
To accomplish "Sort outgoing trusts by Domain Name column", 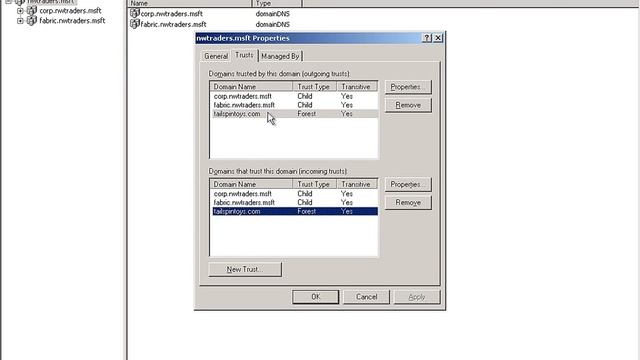I will [x=251, y=87].
